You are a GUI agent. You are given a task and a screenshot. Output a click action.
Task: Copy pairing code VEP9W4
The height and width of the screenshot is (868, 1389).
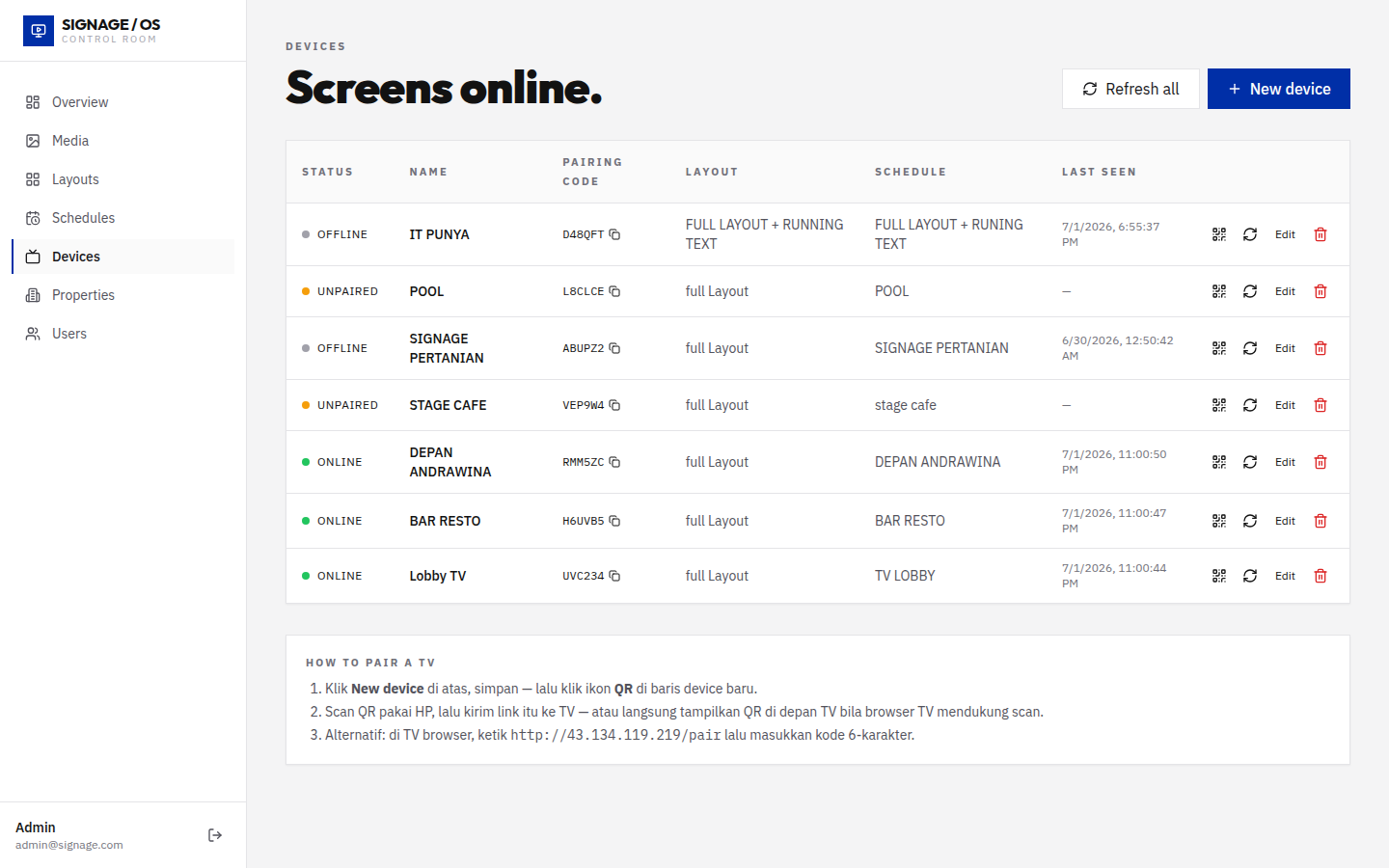614,405
